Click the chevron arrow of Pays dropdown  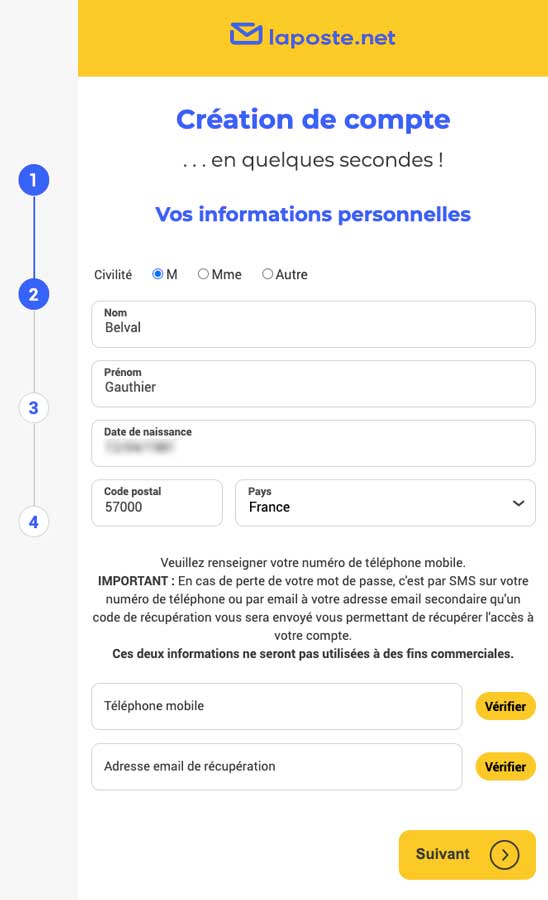pos(518,503)
